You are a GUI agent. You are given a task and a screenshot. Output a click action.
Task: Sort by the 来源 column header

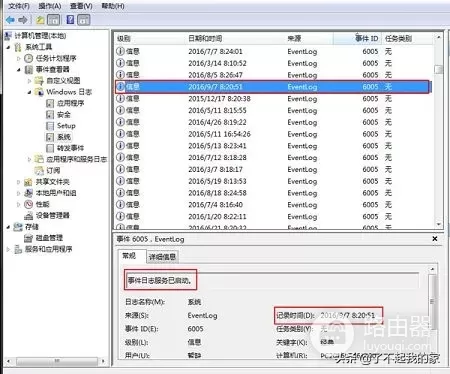click(x=309, y=38)
